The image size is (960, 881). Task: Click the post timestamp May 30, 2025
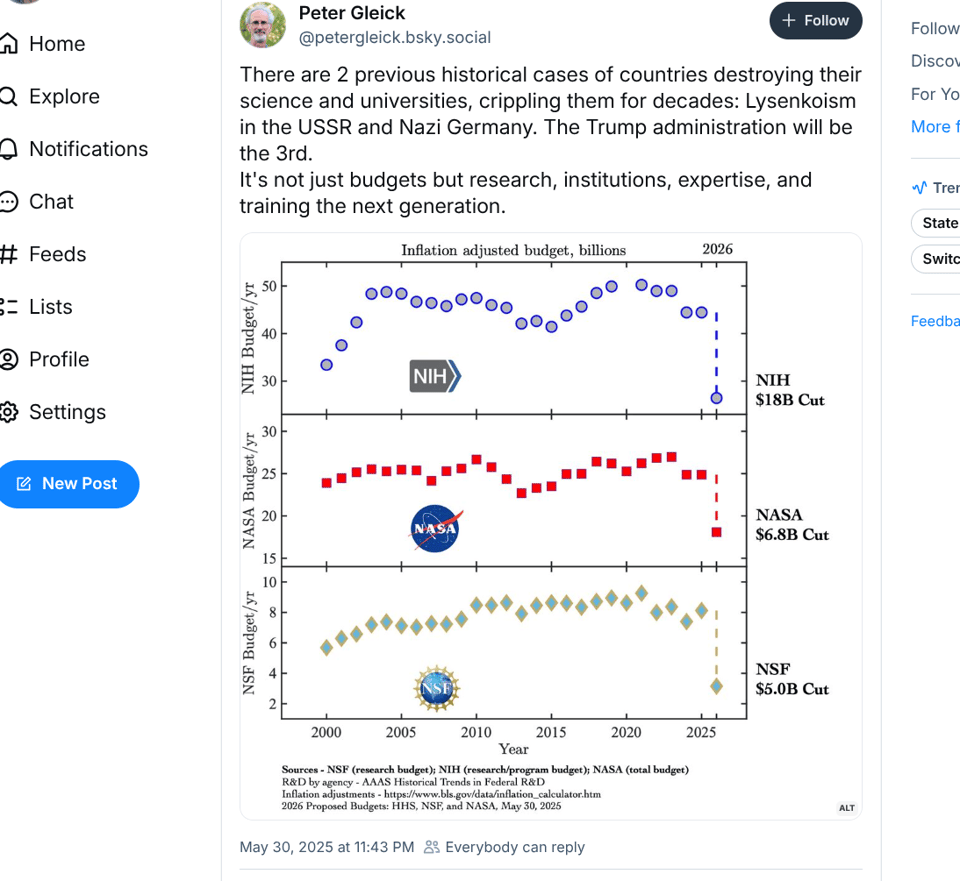pyautogui.click(x=326, y=847)
